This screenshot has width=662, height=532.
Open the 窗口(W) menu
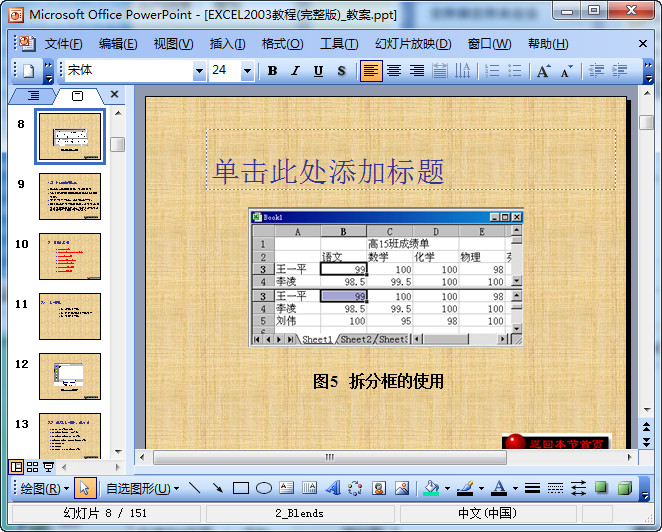coord(489,44)
